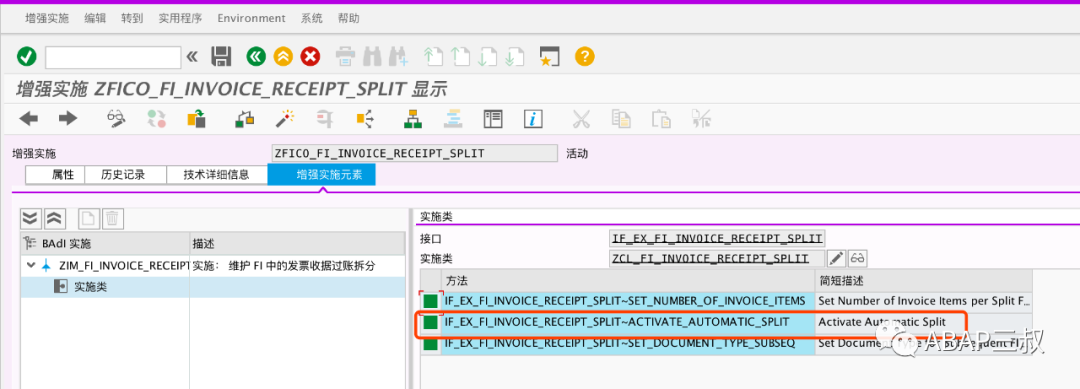
Task: Click the red Cancel X icon
Action: (x=311, y=56)
